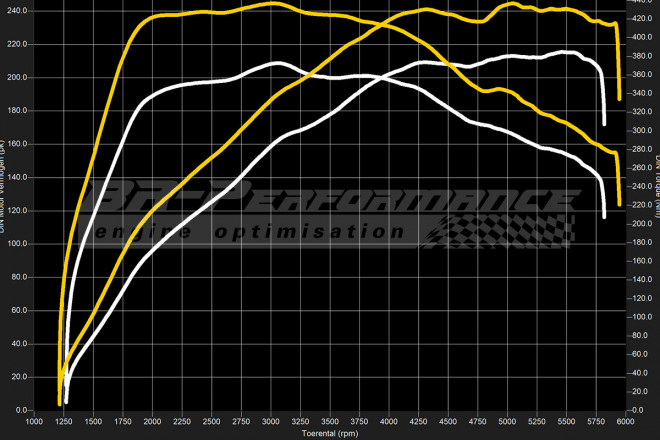660x440 pixels.
Task: Click the 4500 rpm x-axis label
Action: 448,422
